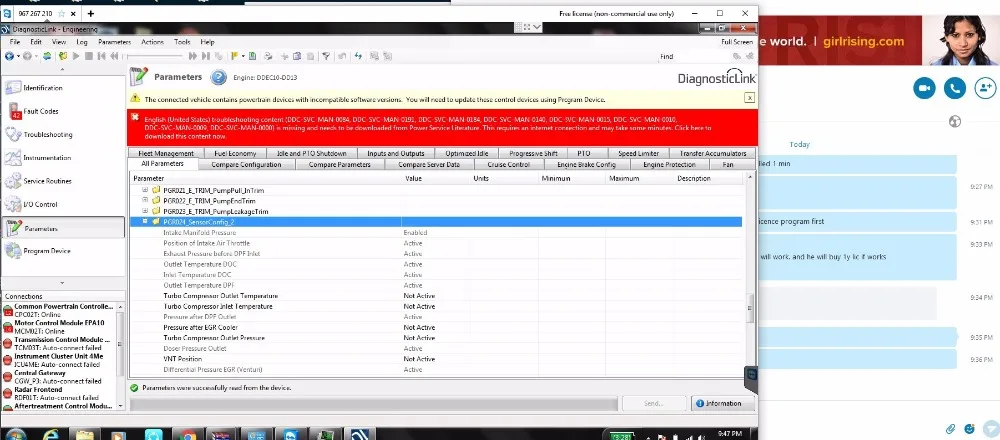1000x440 pixels.
Task: Start a voice call in Skype
Action: 955,88
